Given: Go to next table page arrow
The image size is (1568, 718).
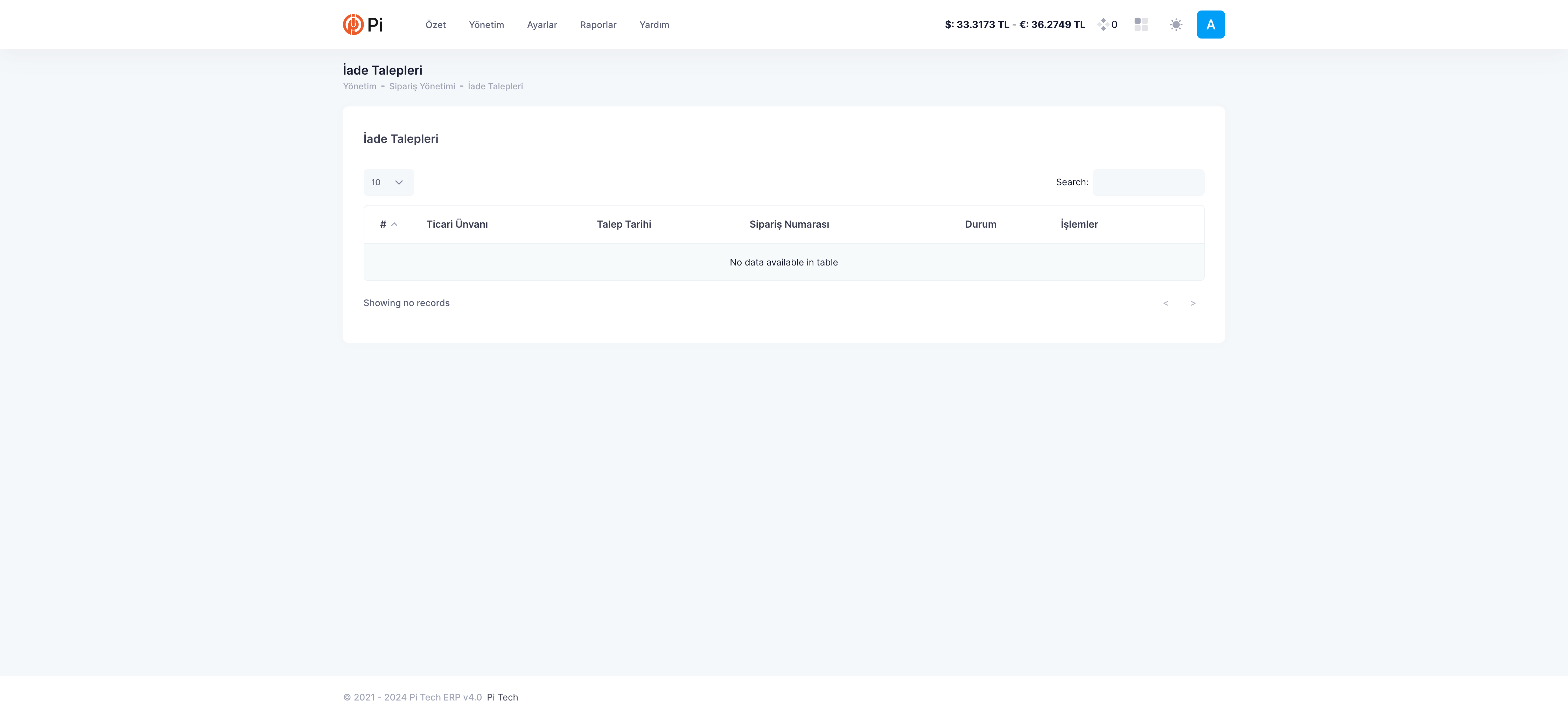Looking at the screenshot, I should click(1192, 303).
